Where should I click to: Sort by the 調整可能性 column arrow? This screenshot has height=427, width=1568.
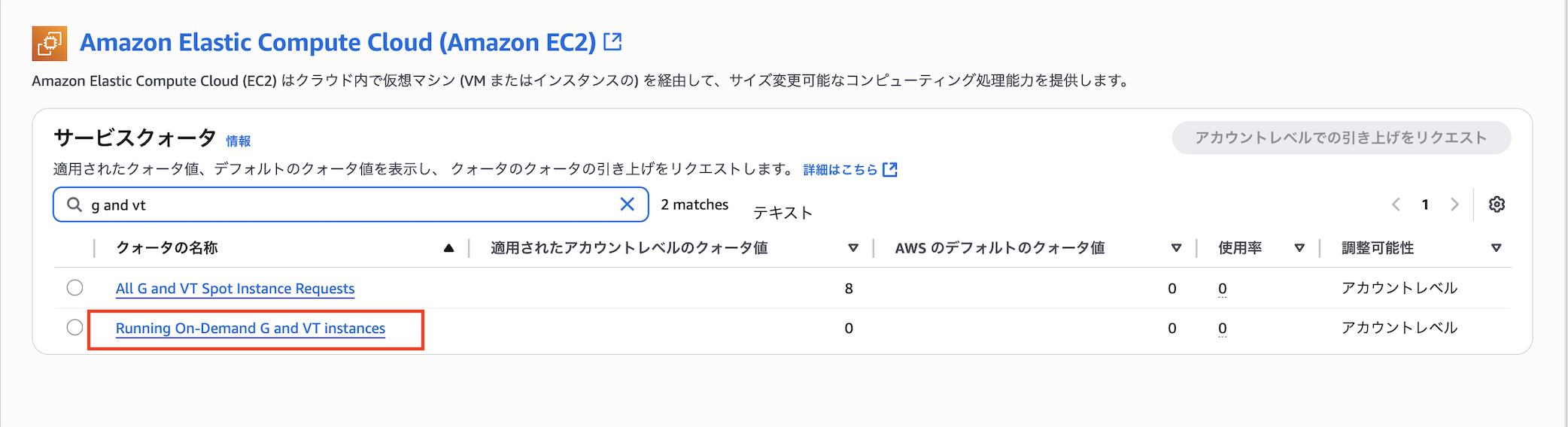1496,248
